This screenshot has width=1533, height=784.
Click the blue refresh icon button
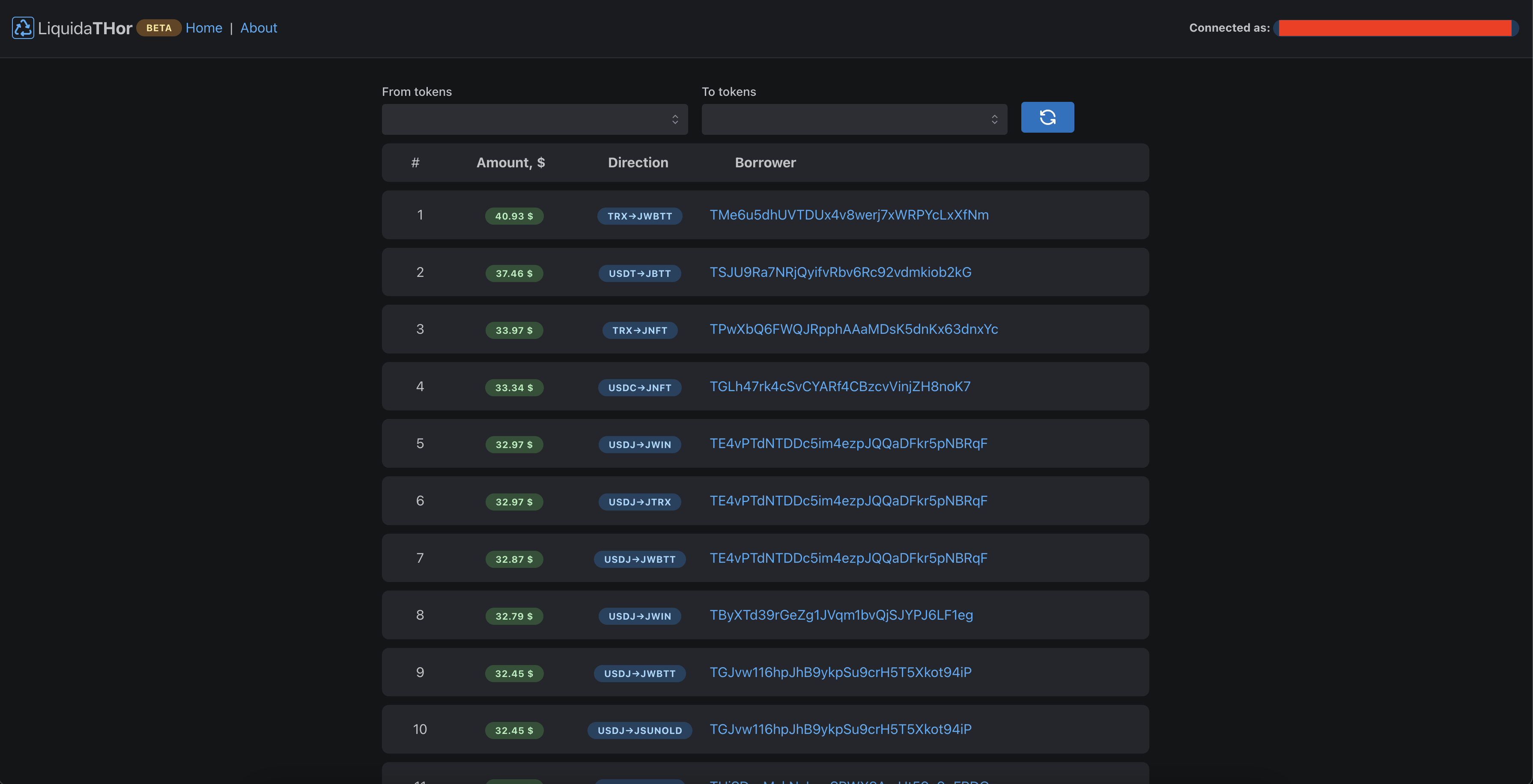tap(1047, 117)
